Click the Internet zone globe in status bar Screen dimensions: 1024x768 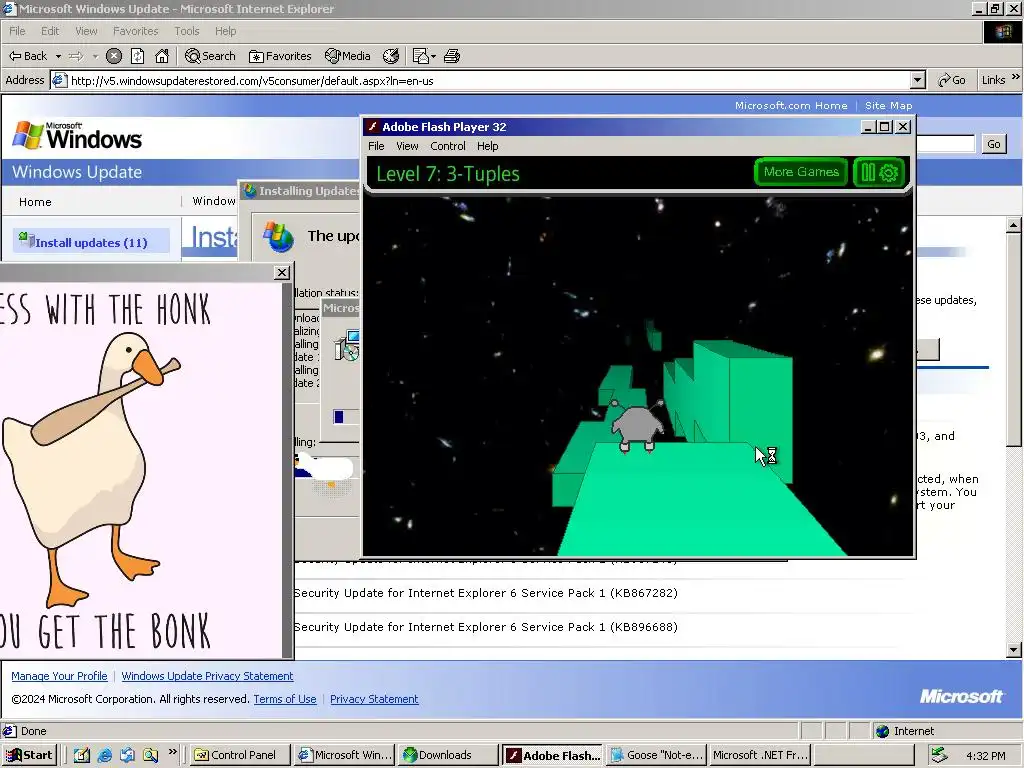coord(883,731)
